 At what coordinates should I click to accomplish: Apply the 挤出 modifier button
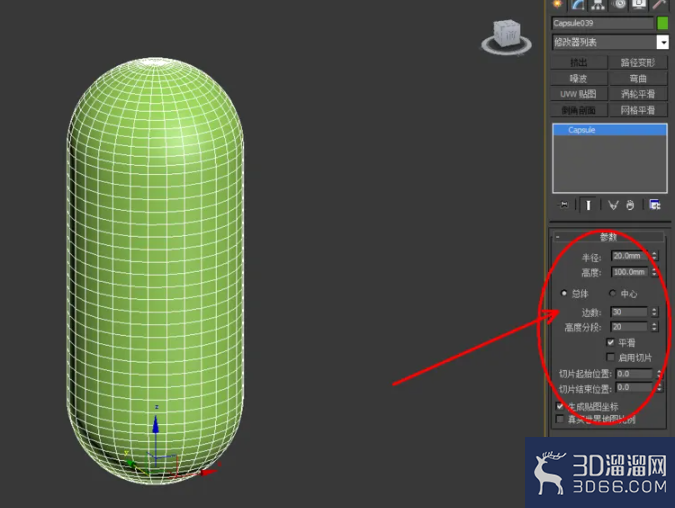coord(579,63)
